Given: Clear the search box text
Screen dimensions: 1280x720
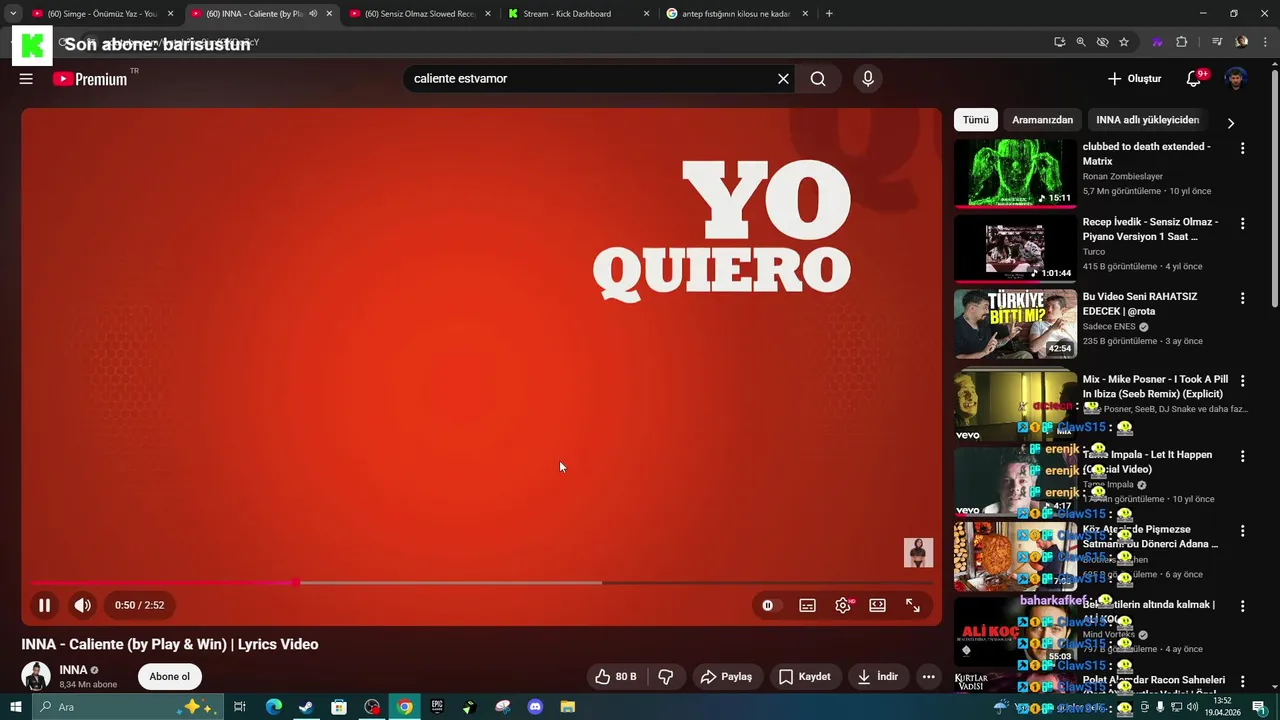Looking at the screenshot, I should [x=783, y=79].
